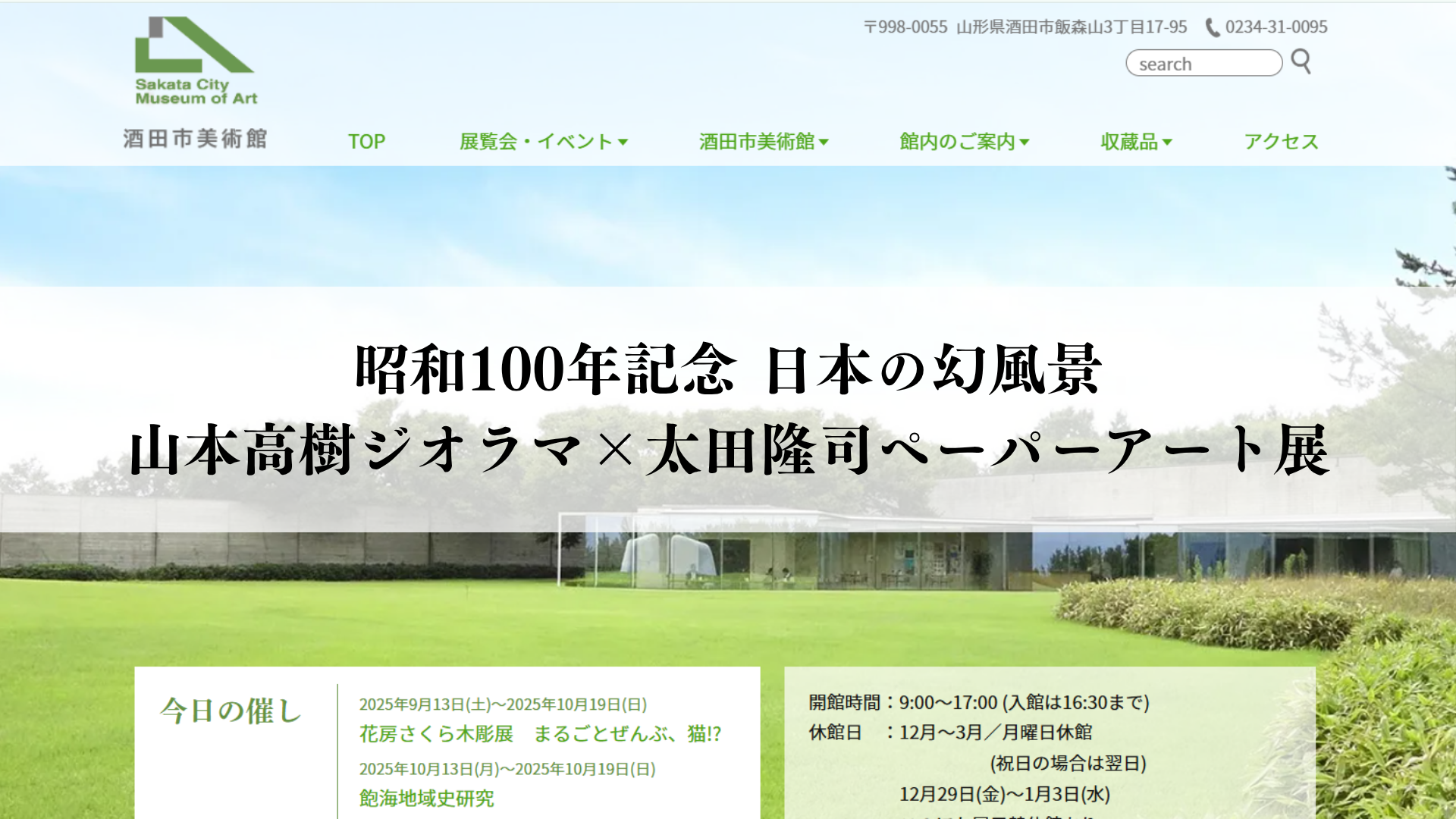Open the TOP menu item
1456x819 pixels.
tap(366, 142)
